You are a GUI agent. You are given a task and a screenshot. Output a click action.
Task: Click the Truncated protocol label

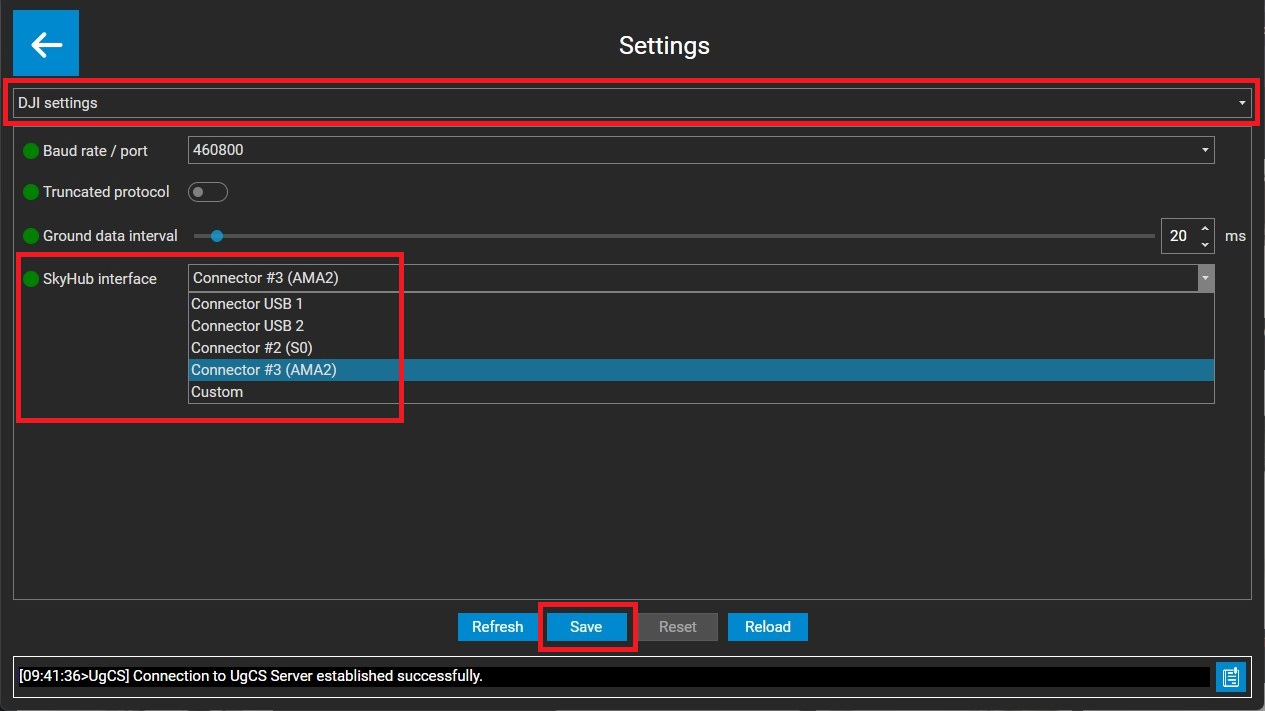click(106, 192)
